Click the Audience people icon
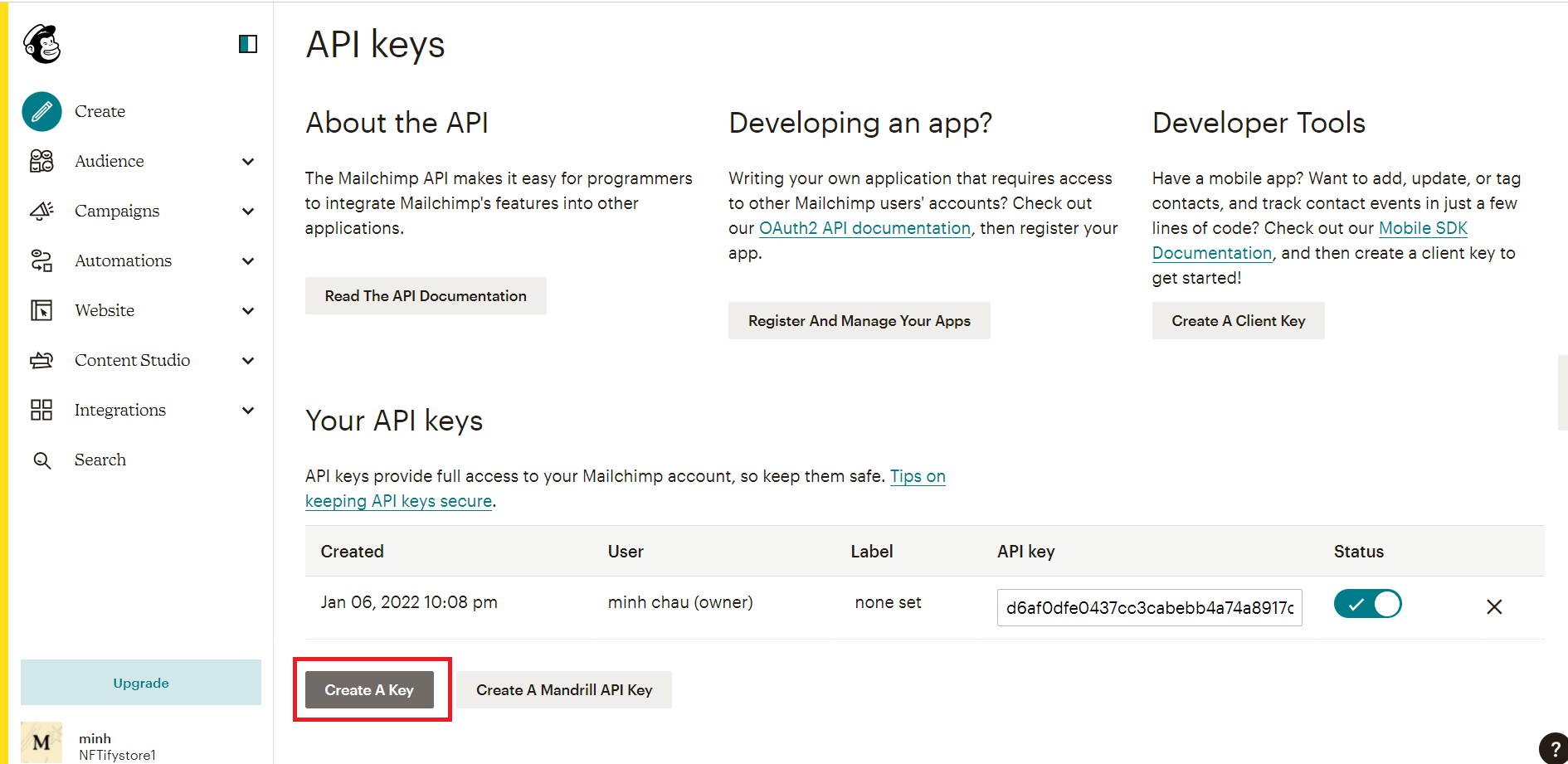The width and height of the screenshot is (1568, 764). 41,161
